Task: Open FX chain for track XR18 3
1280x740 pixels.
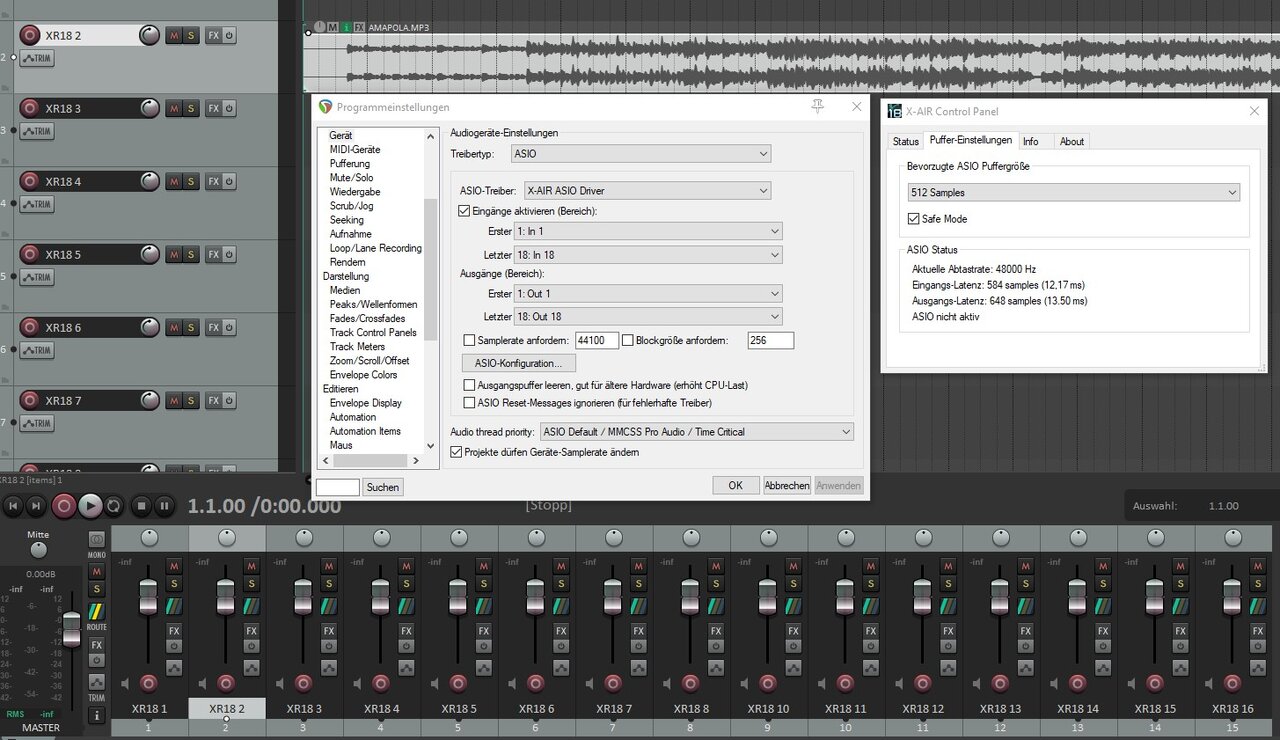Action: click(x=213, y=109)
